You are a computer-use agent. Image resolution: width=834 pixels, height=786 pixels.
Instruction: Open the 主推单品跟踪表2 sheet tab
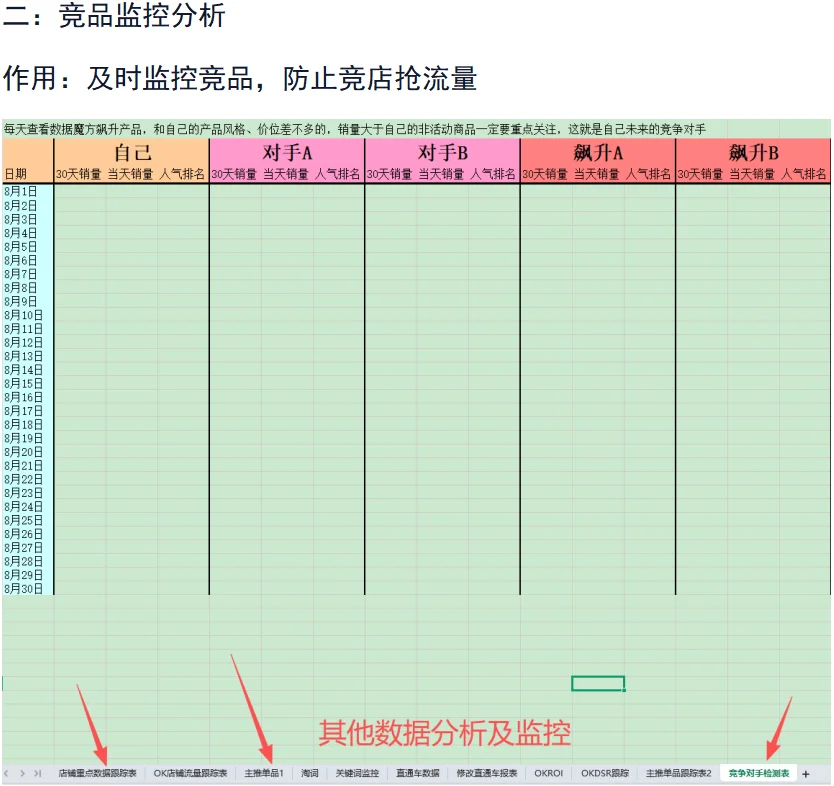[x=678, y=773]
